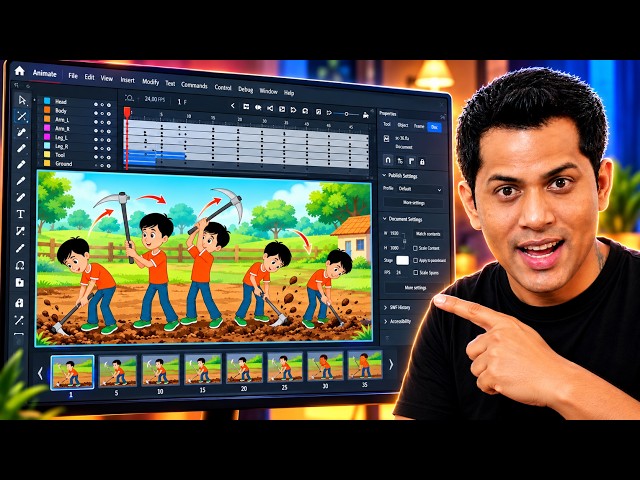The height and width of the screenshot is (480, 640).
Task: Click the 24.00 FPS value in timeline
Action: [155, 99]
